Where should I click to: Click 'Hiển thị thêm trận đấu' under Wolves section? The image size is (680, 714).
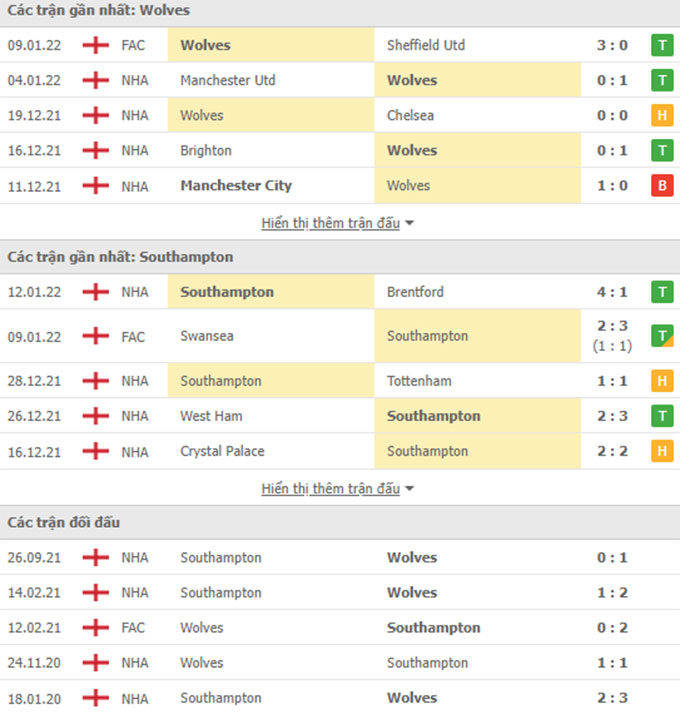(331, 223)
